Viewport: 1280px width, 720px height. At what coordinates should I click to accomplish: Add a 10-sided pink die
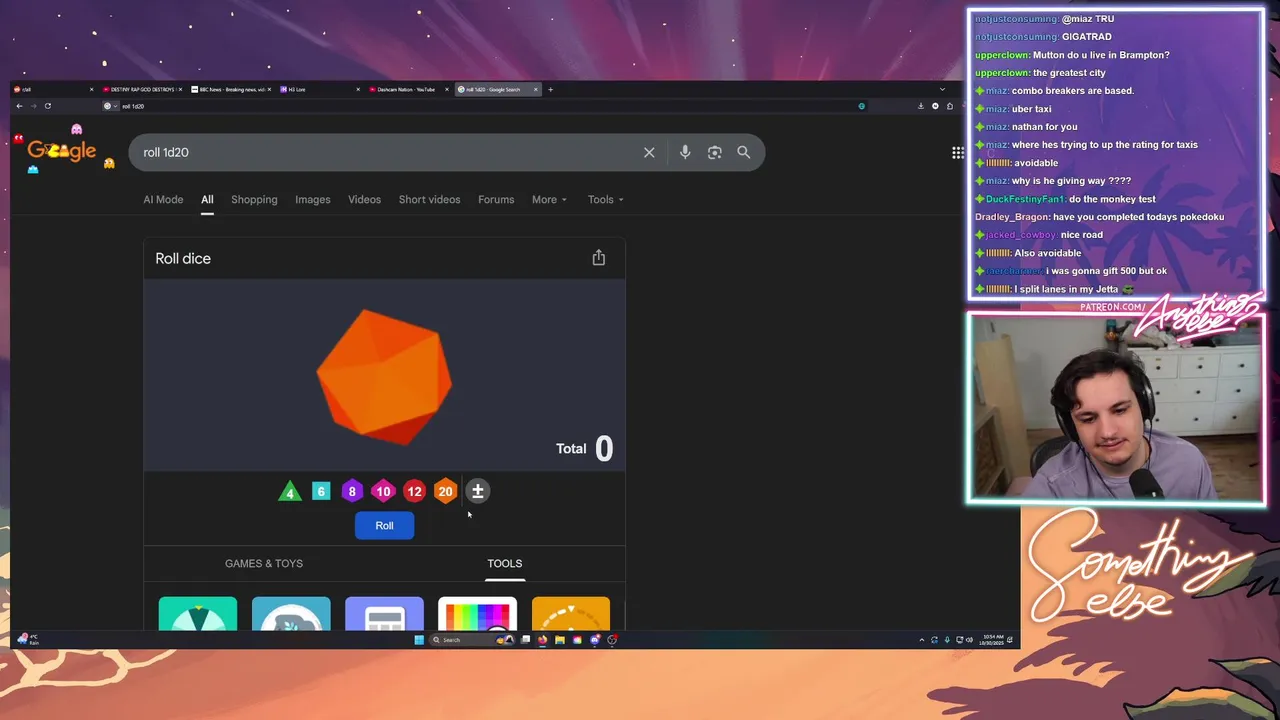point(383,491)
